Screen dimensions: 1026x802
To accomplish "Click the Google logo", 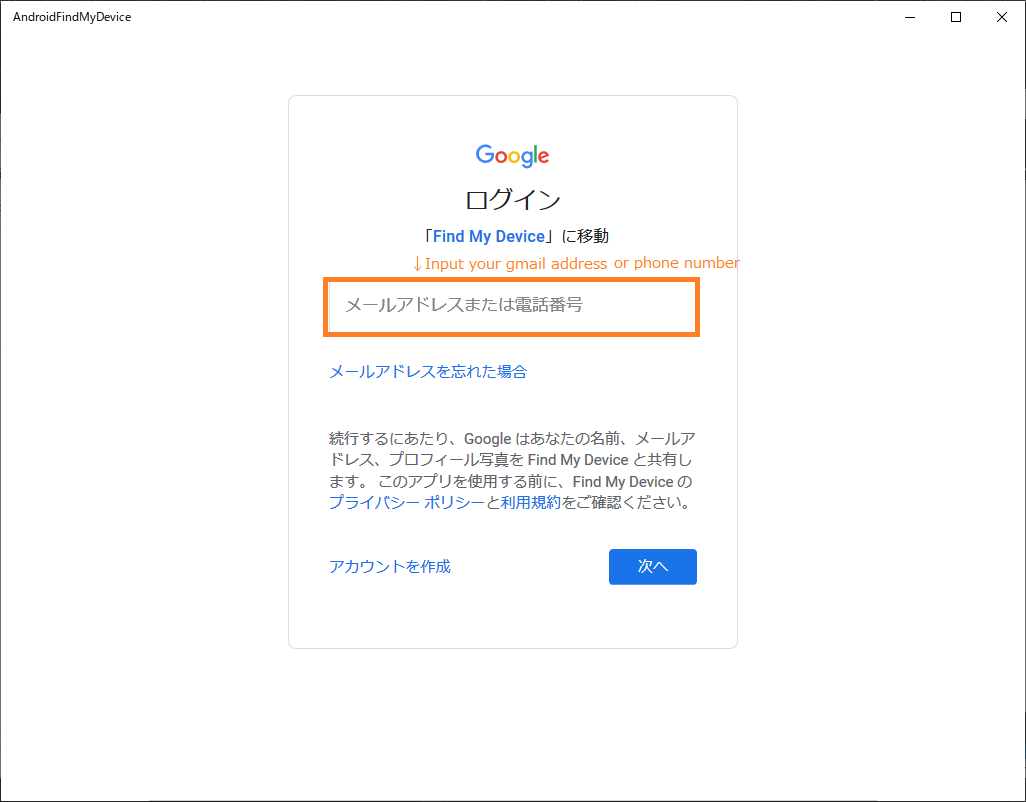I will click(x=512, y=156).
